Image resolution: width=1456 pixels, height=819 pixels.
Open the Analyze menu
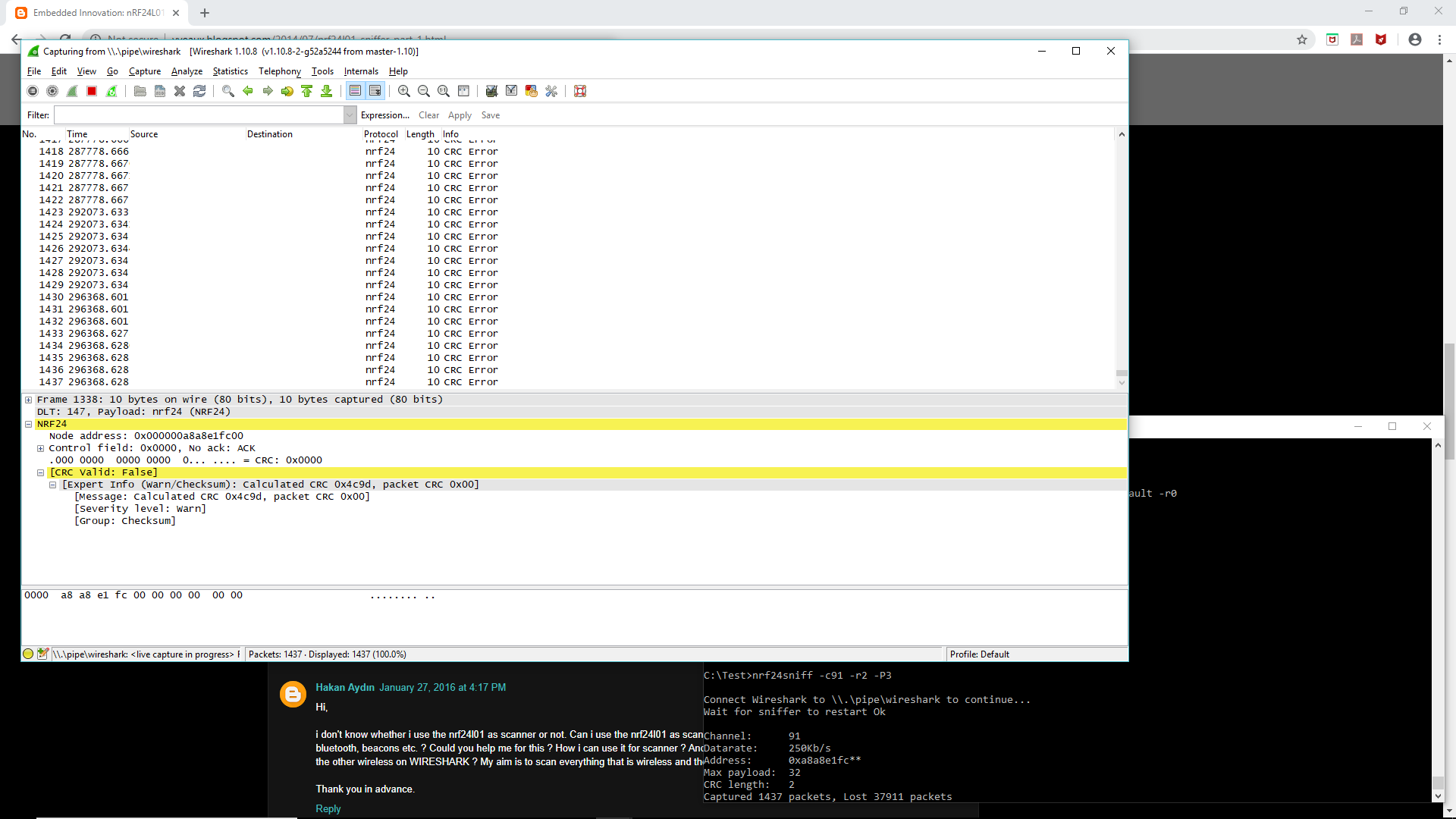[187, 71]
